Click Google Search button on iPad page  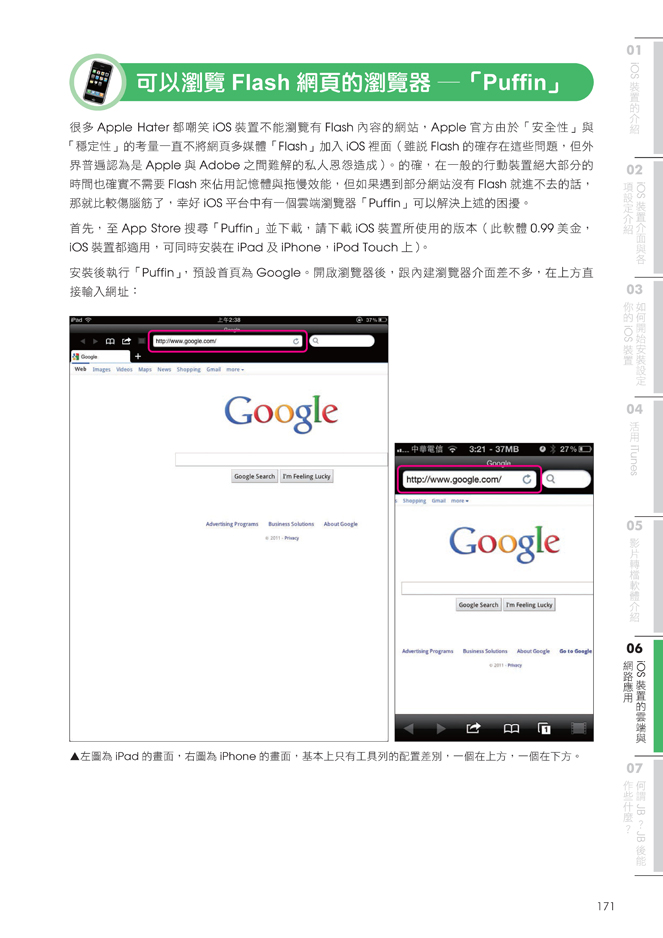pyautogui.click(x=254, y=476)
